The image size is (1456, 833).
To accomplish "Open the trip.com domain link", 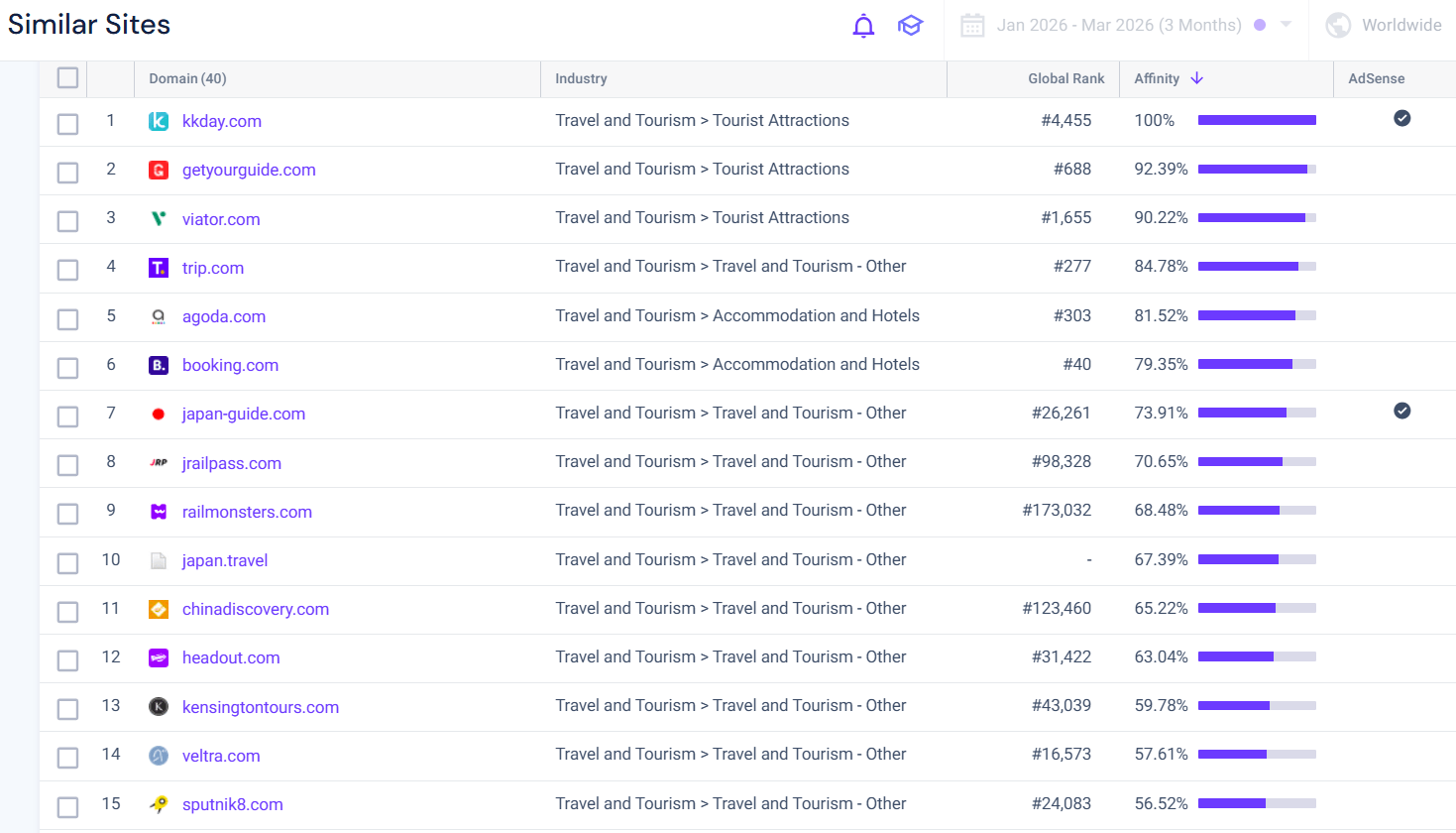I will coord(213,268).
